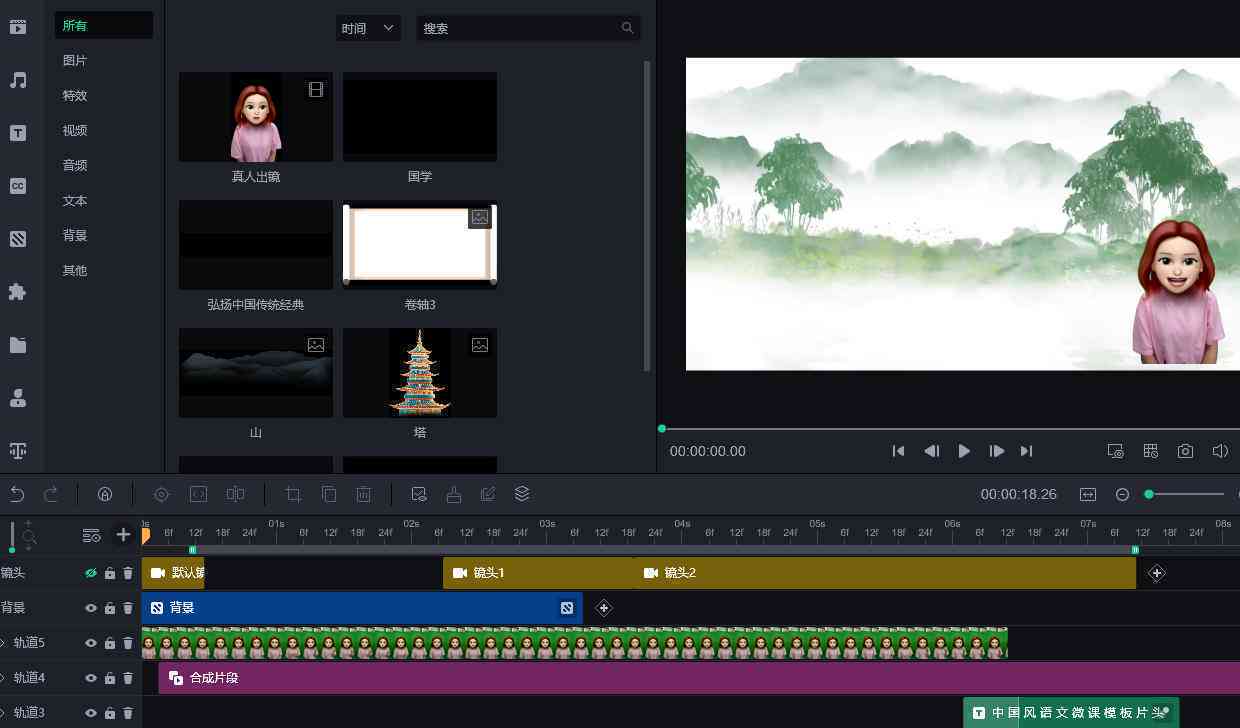
Task: Click the grid layout icon under preview
Action: tap(1151, 451)
